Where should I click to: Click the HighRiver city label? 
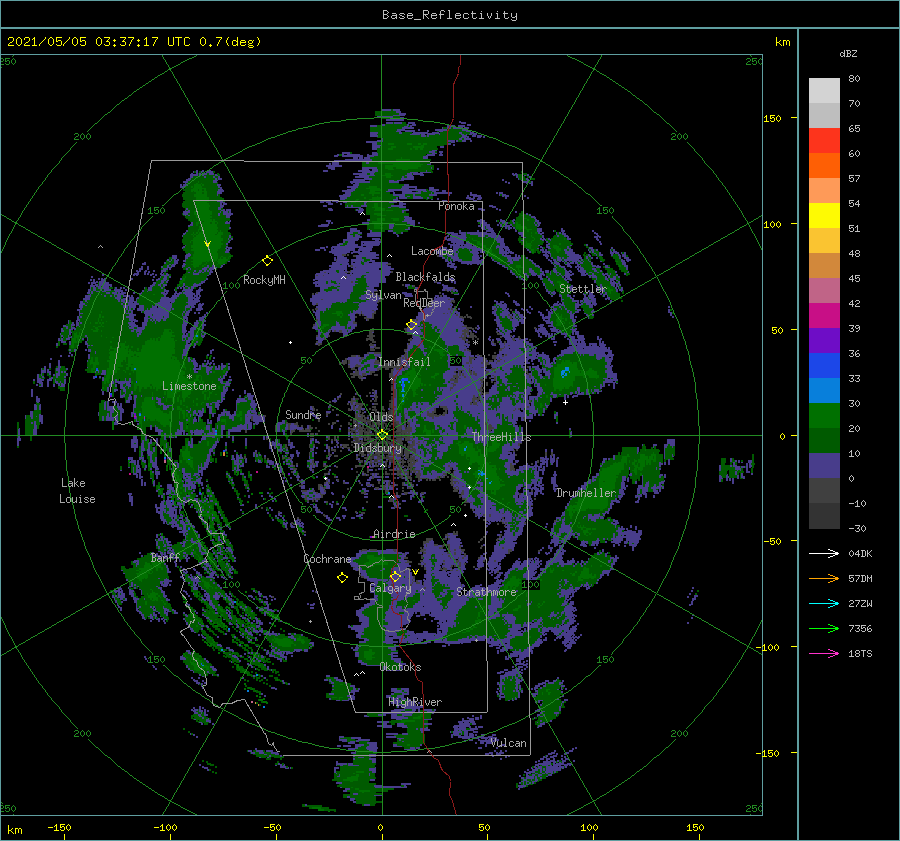[415, 702]
